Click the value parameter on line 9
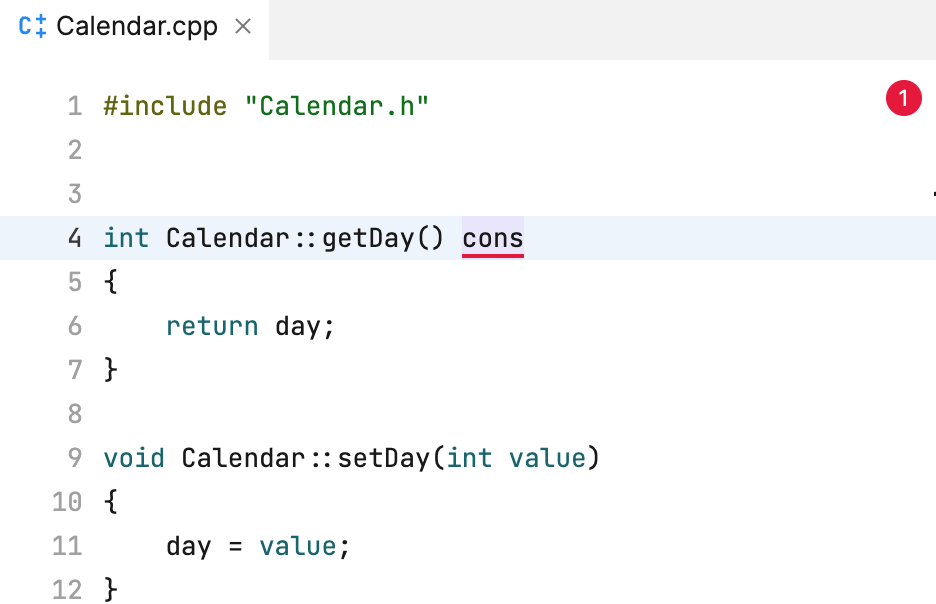Image resolution: width=936 pixels, height=604 pixels. pos(546,457)
